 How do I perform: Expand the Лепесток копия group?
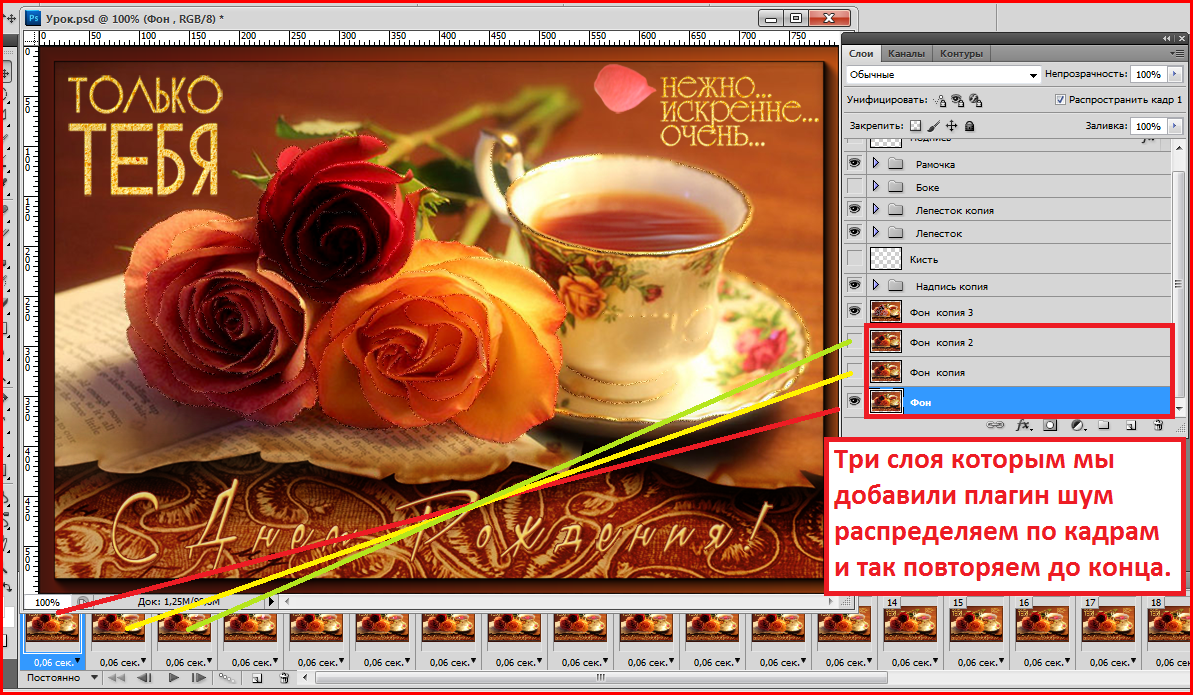876,209
